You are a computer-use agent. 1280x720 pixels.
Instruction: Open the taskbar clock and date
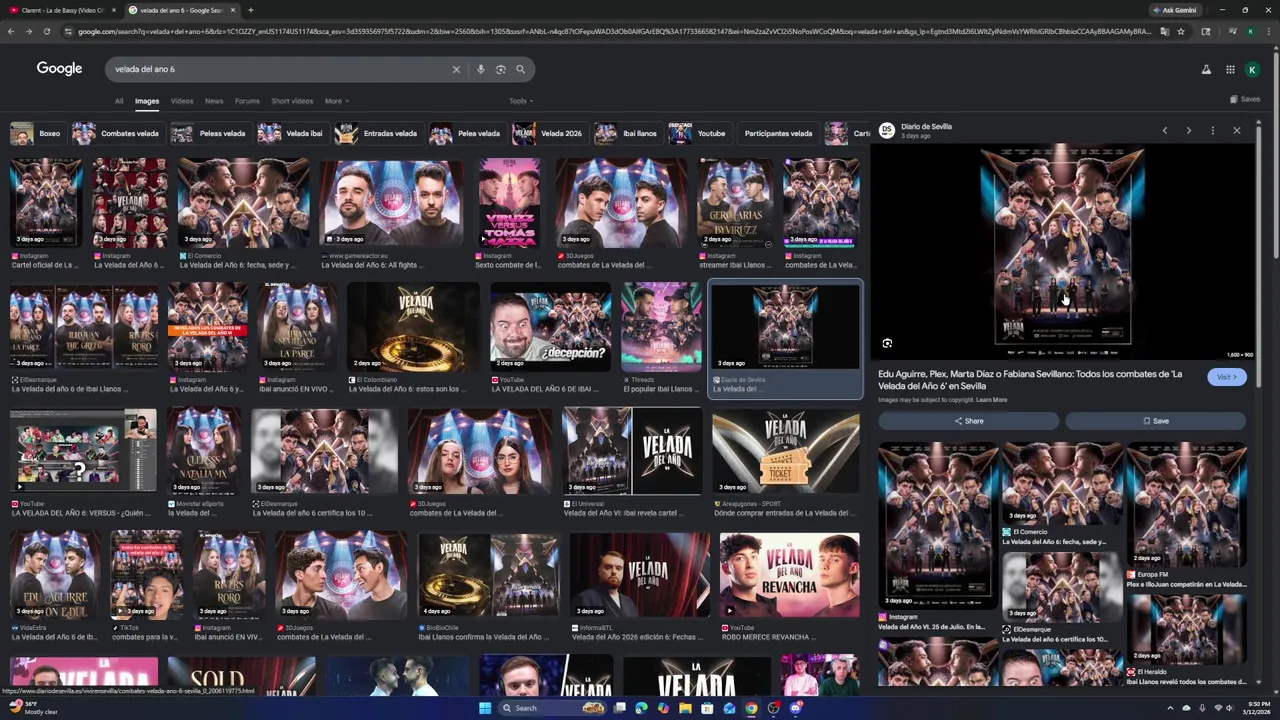(x=1257, y=708)
